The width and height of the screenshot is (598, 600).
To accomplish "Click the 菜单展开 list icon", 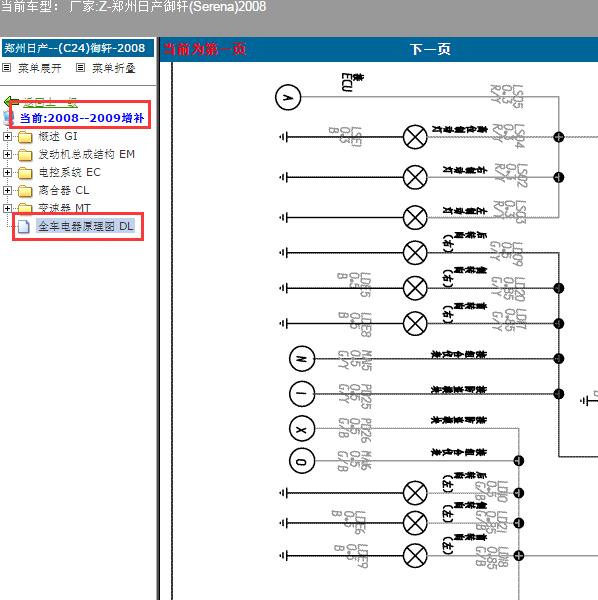I will point(7,68).
